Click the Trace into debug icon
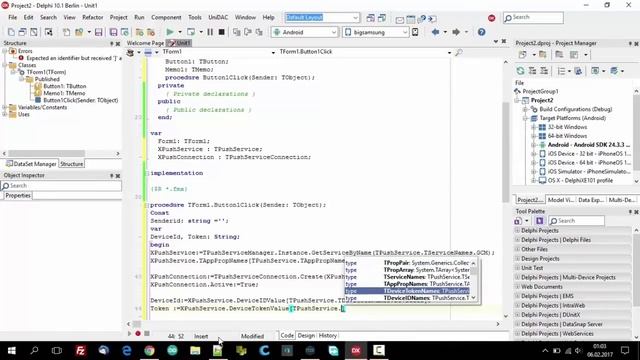Viewport: 640px width, 360px height. [236, 32]
